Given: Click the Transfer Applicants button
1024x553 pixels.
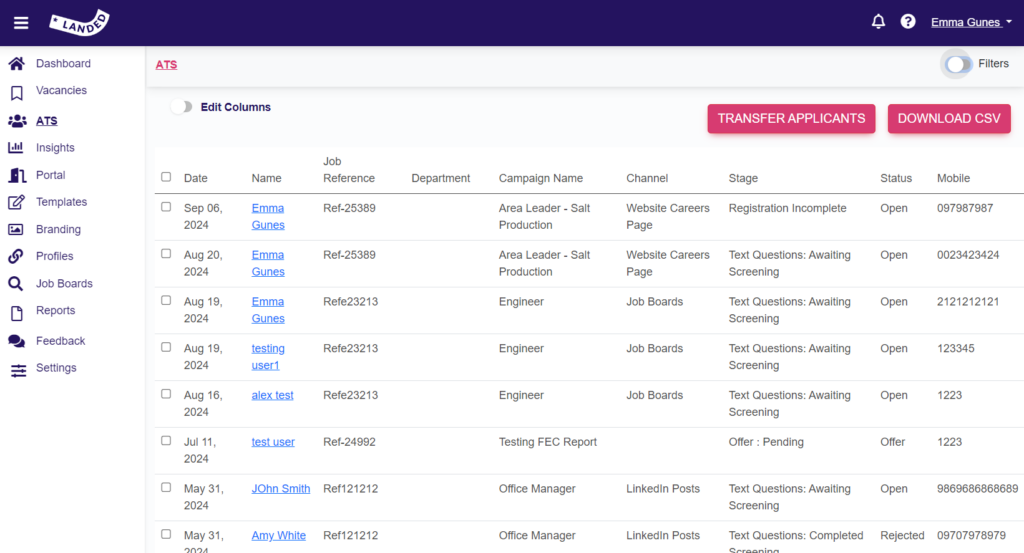Looking at the screenshot, I should 791,119.
